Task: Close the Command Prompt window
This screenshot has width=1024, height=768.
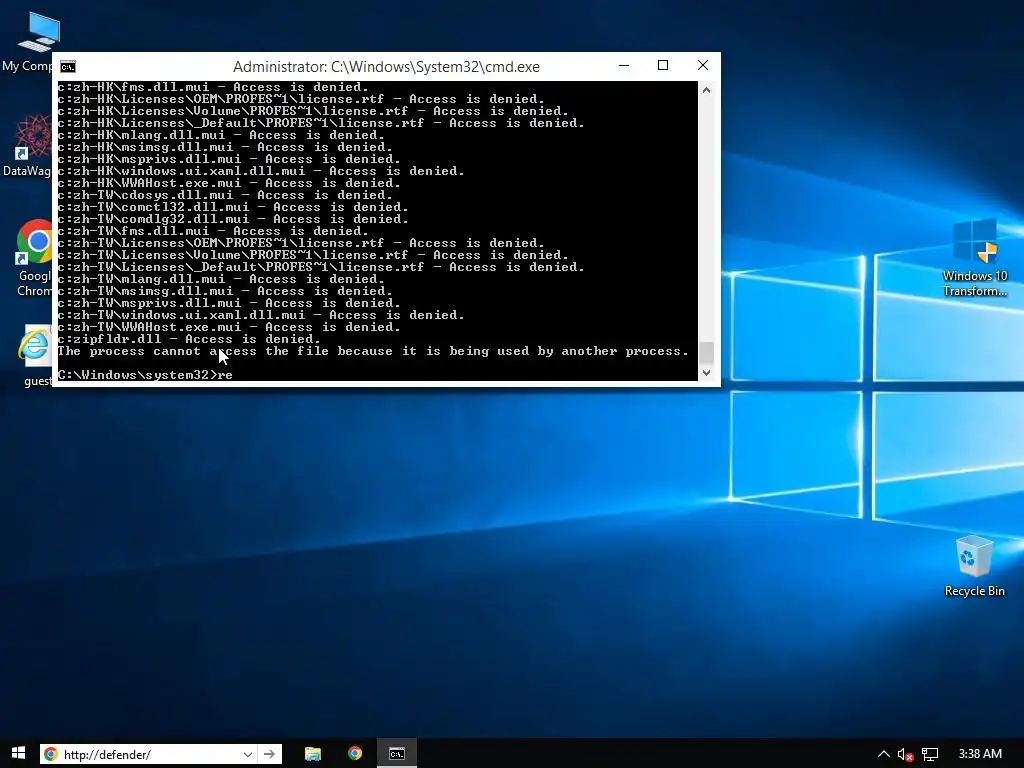Action: (x=703, y=65)
